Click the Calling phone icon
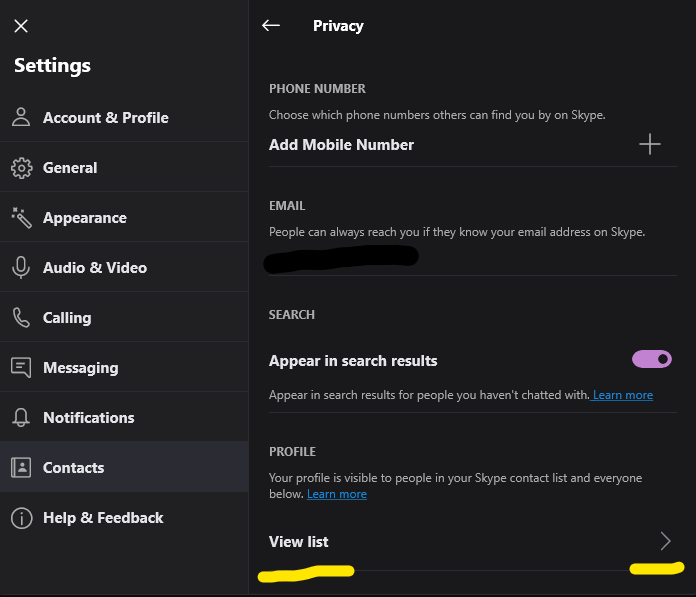Viewport: 696px width, 597px height. coord(21,317)
